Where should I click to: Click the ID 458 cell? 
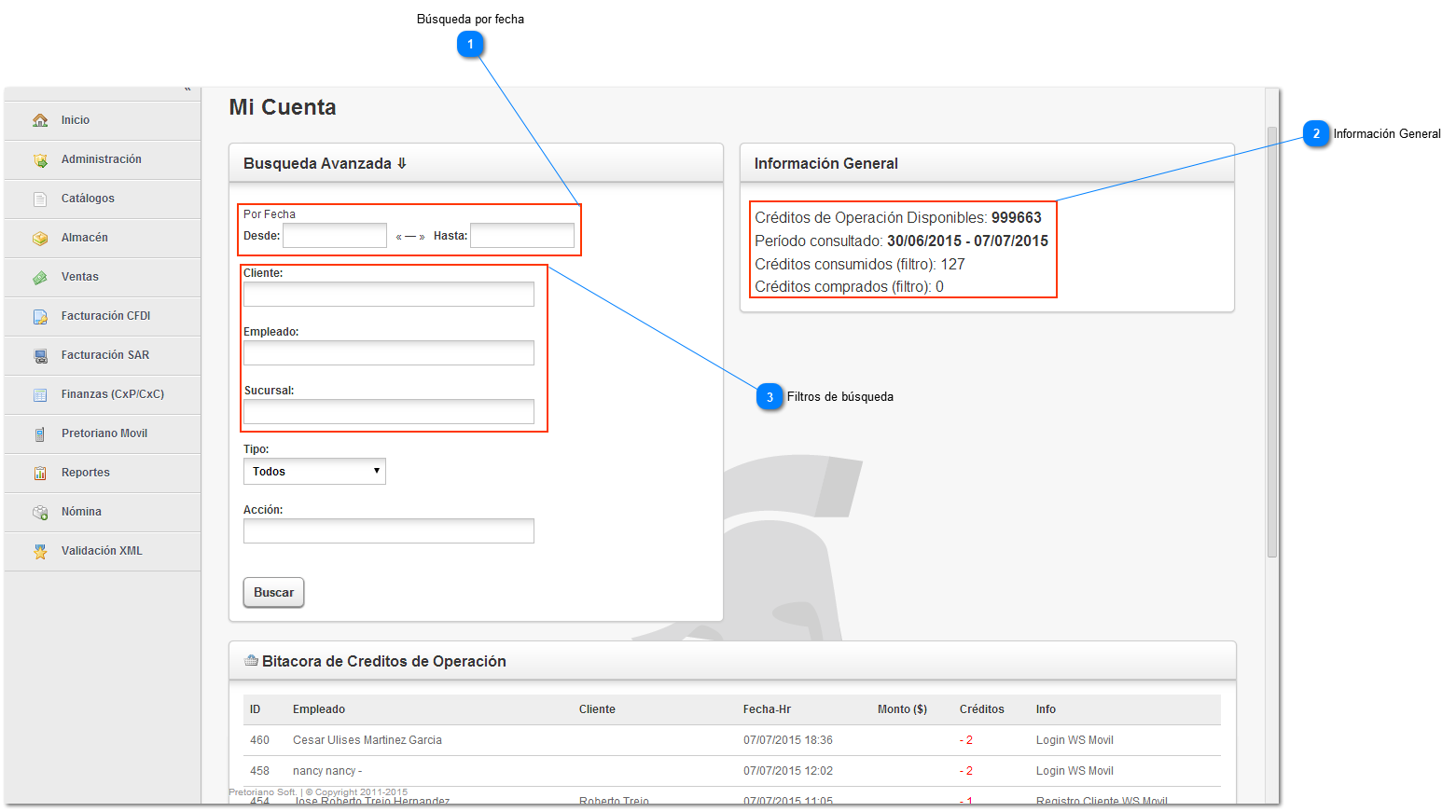[259, 771]
